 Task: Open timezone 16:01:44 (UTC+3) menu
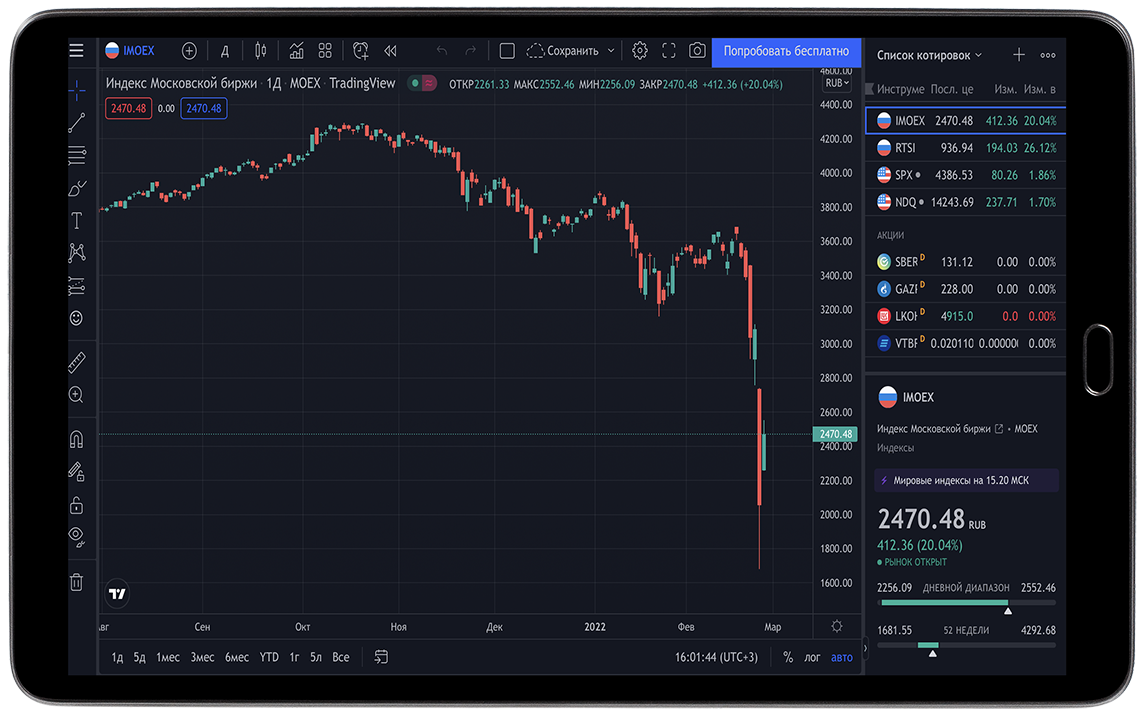(x=716, y=657)
